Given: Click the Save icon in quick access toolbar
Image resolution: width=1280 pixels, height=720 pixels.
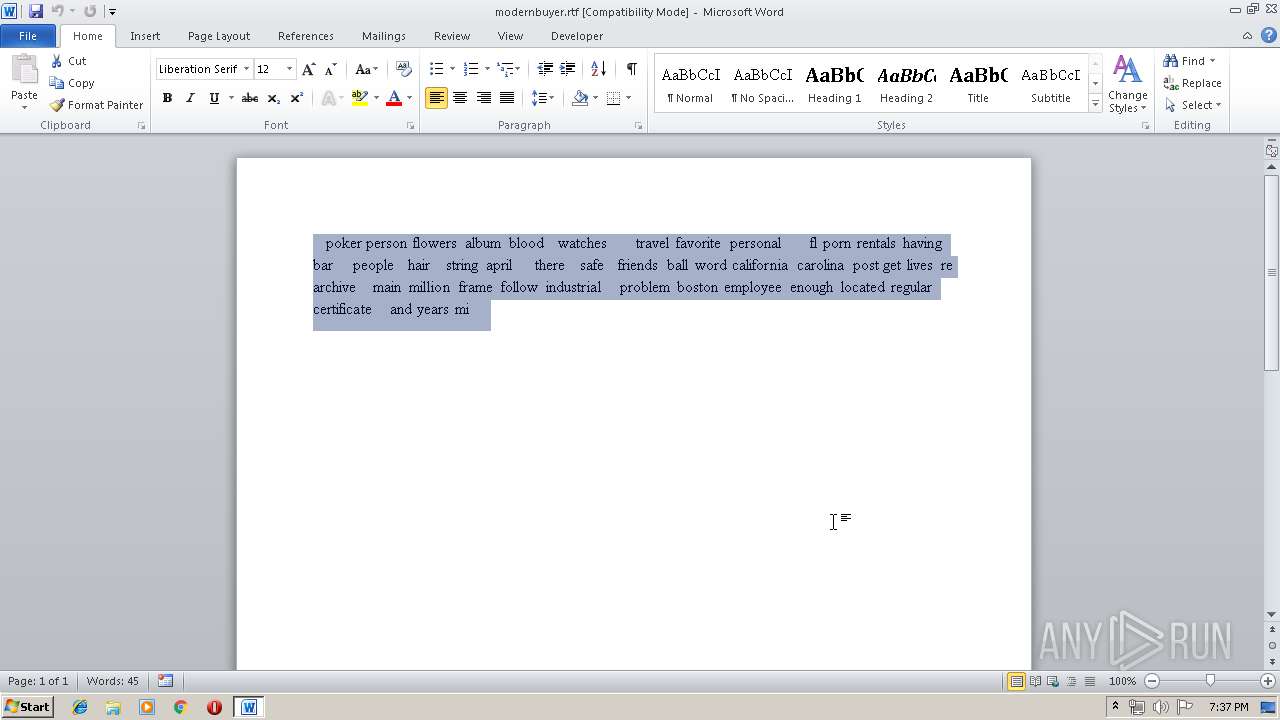Looking at the screenshot, I should point(36,11).
